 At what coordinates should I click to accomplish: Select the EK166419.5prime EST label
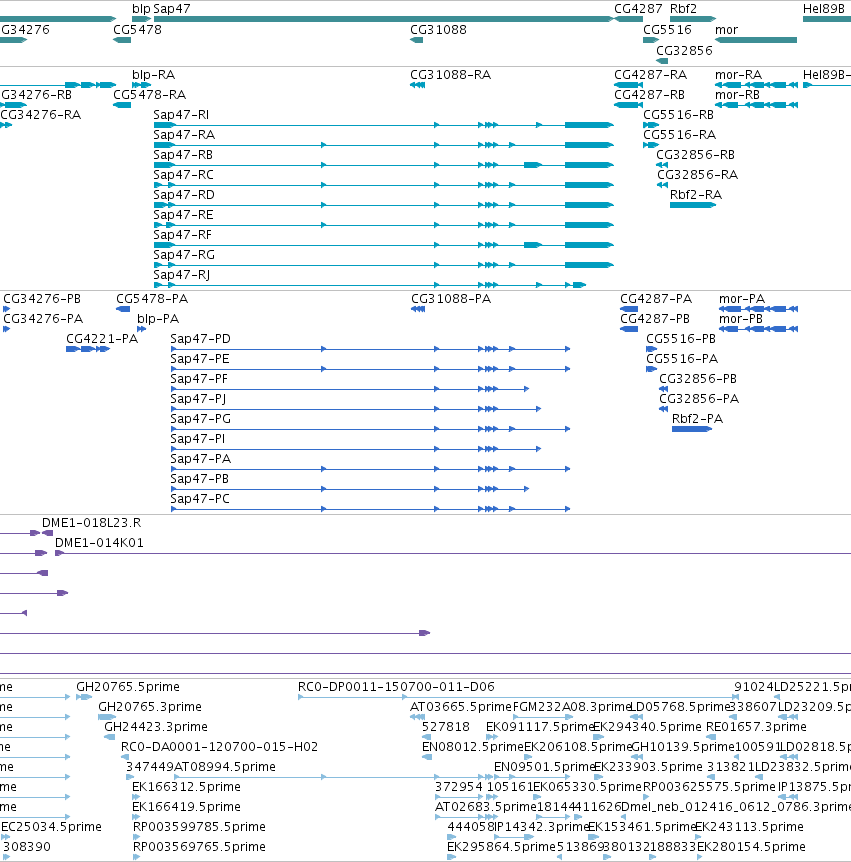pyautogui.click(x=186, y=806)
